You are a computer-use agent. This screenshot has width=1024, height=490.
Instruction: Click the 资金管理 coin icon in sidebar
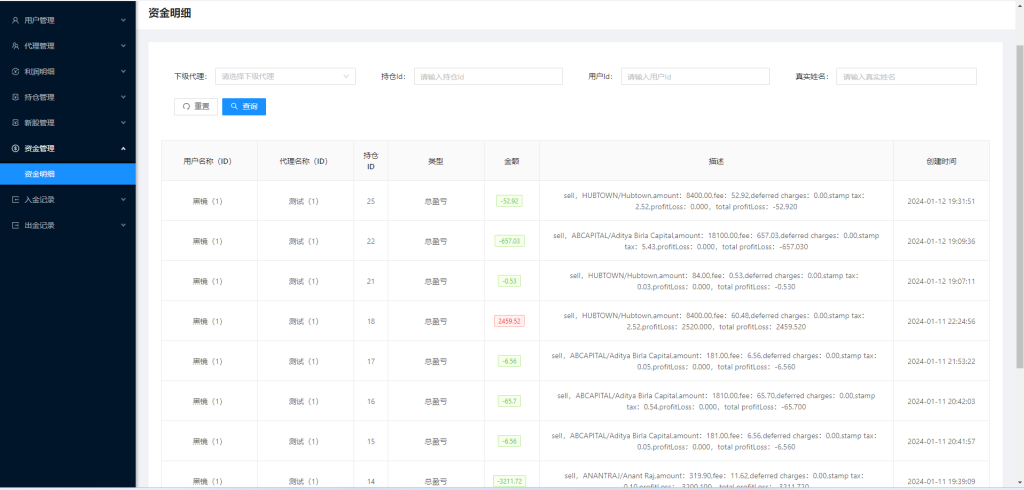(x=15, y=149)
